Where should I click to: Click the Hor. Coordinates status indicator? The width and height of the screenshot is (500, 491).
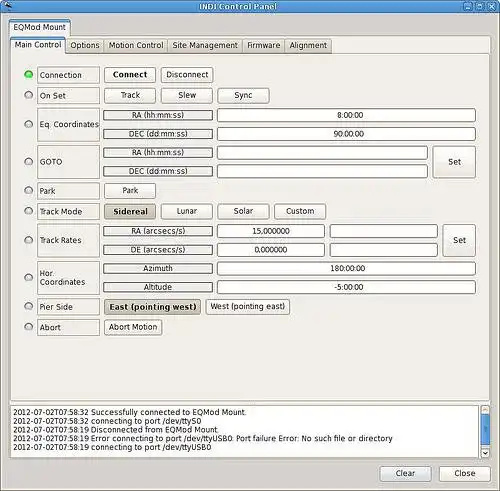pyautogui.click(x=29, y=277)
